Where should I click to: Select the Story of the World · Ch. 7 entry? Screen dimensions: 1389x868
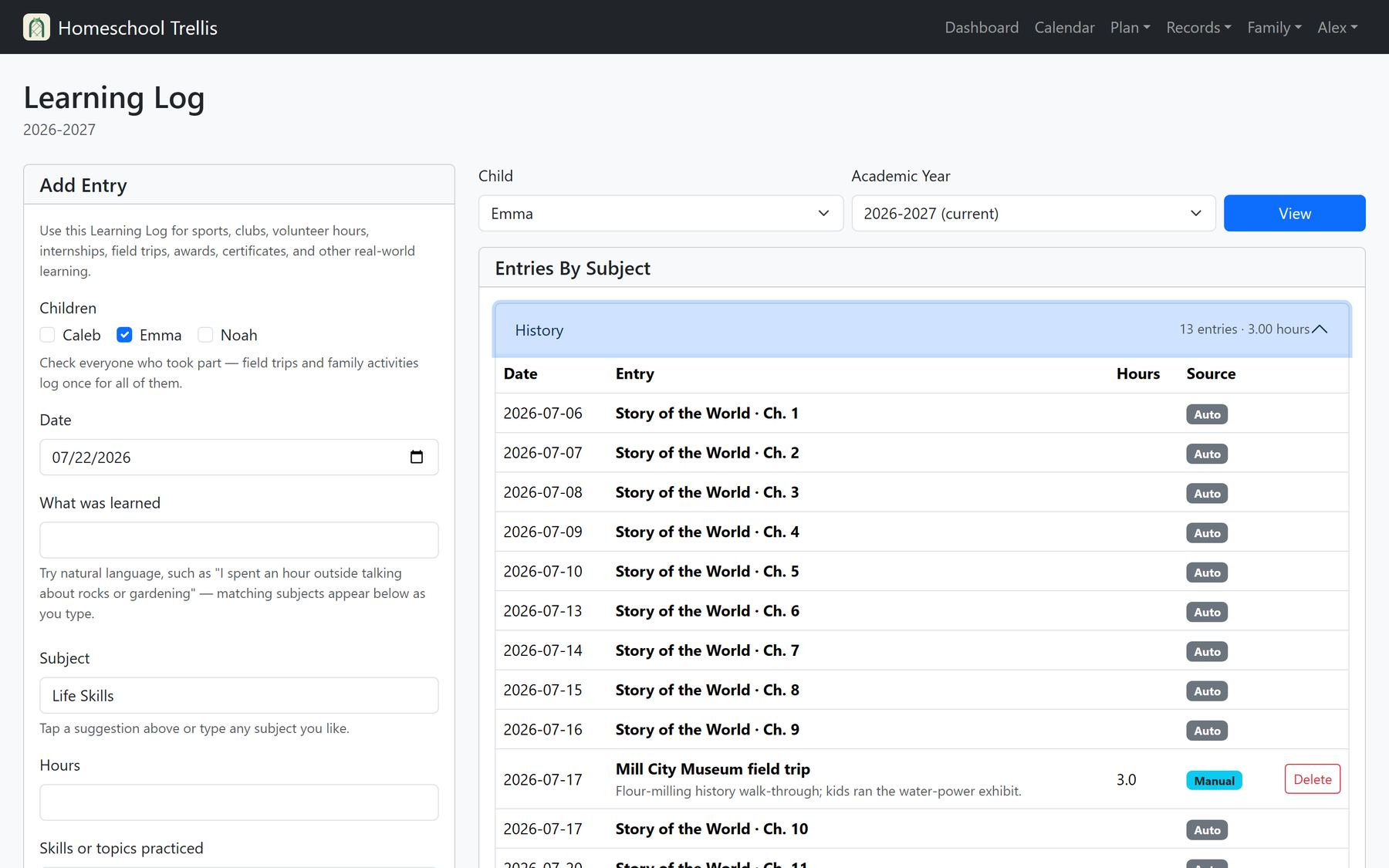(707, 650)
